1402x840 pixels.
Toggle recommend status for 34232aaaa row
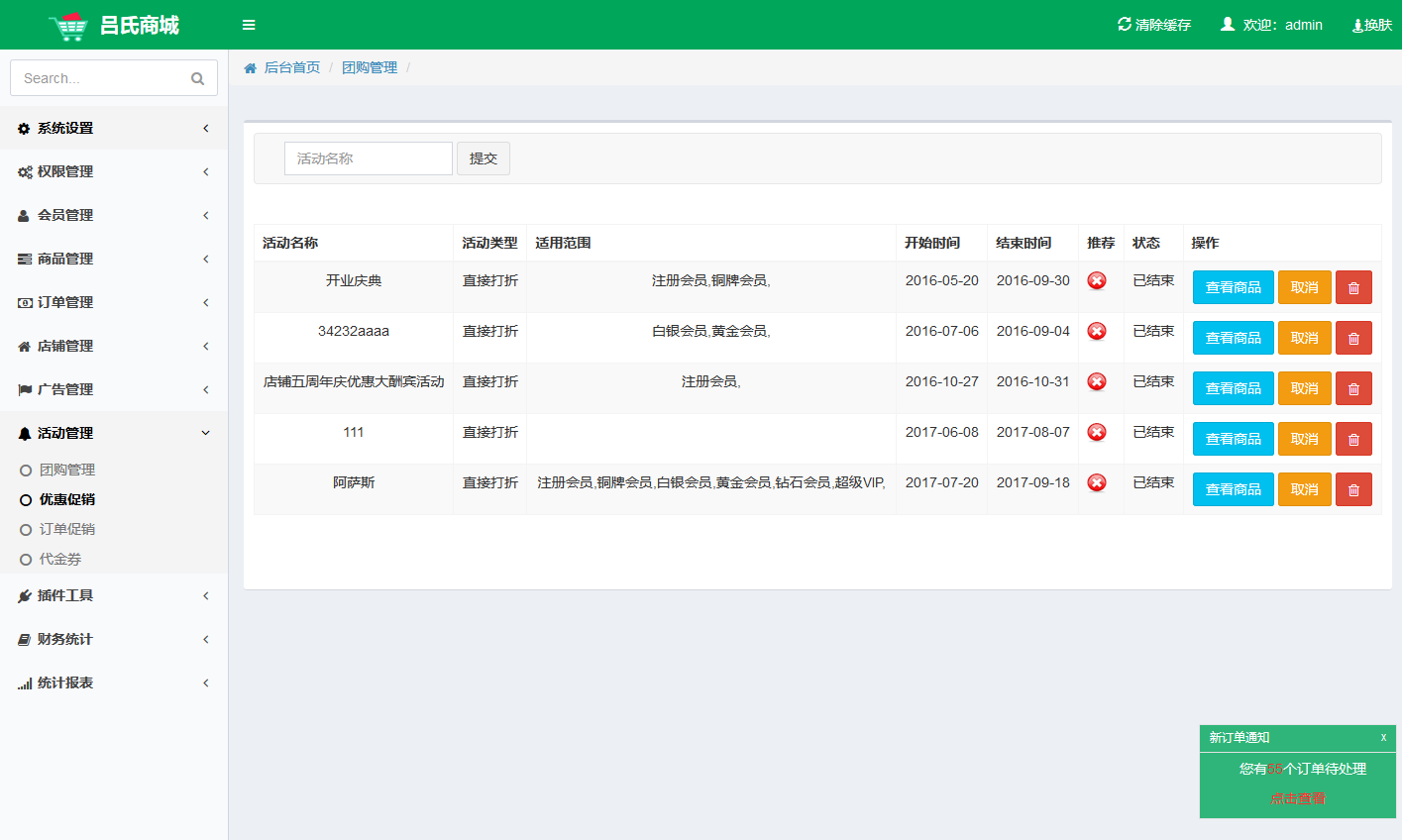pos(1097,331)
